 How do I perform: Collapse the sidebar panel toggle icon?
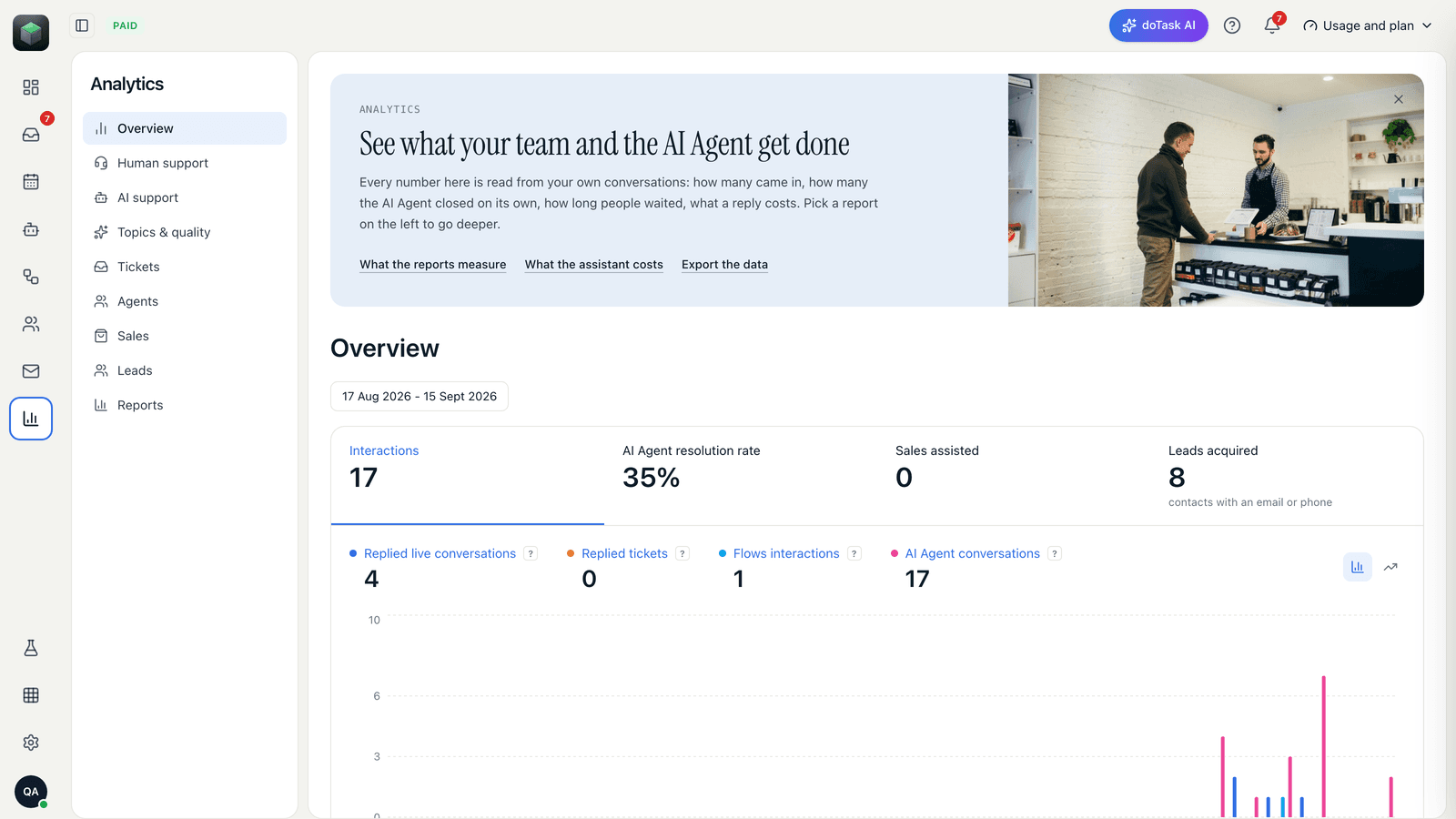click(82, 25)
